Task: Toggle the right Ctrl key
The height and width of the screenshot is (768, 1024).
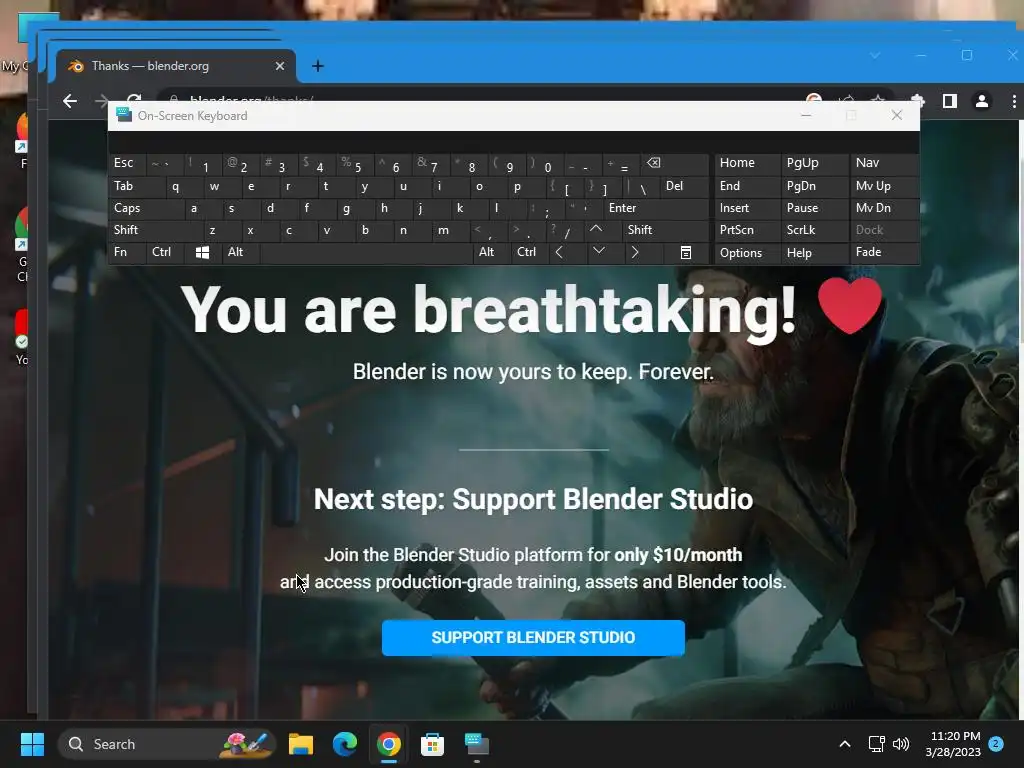Action: (x=529, y=253)
